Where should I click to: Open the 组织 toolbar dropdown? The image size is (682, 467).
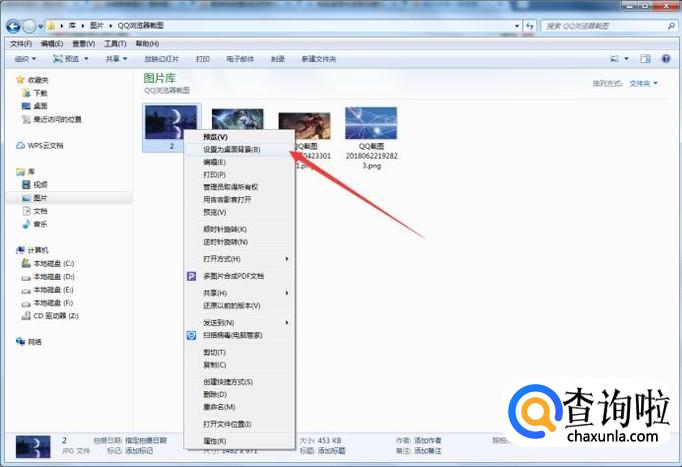[25, 59]
